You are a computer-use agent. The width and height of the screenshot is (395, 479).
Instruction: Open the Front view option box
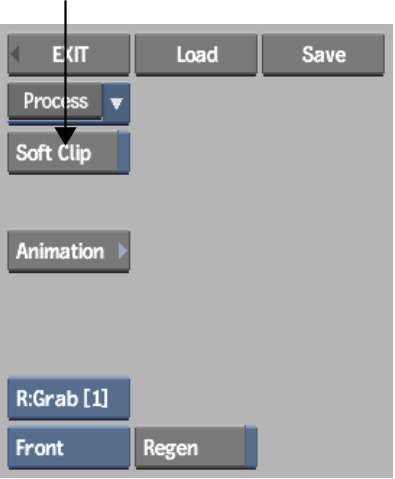[x=69, y=448]
